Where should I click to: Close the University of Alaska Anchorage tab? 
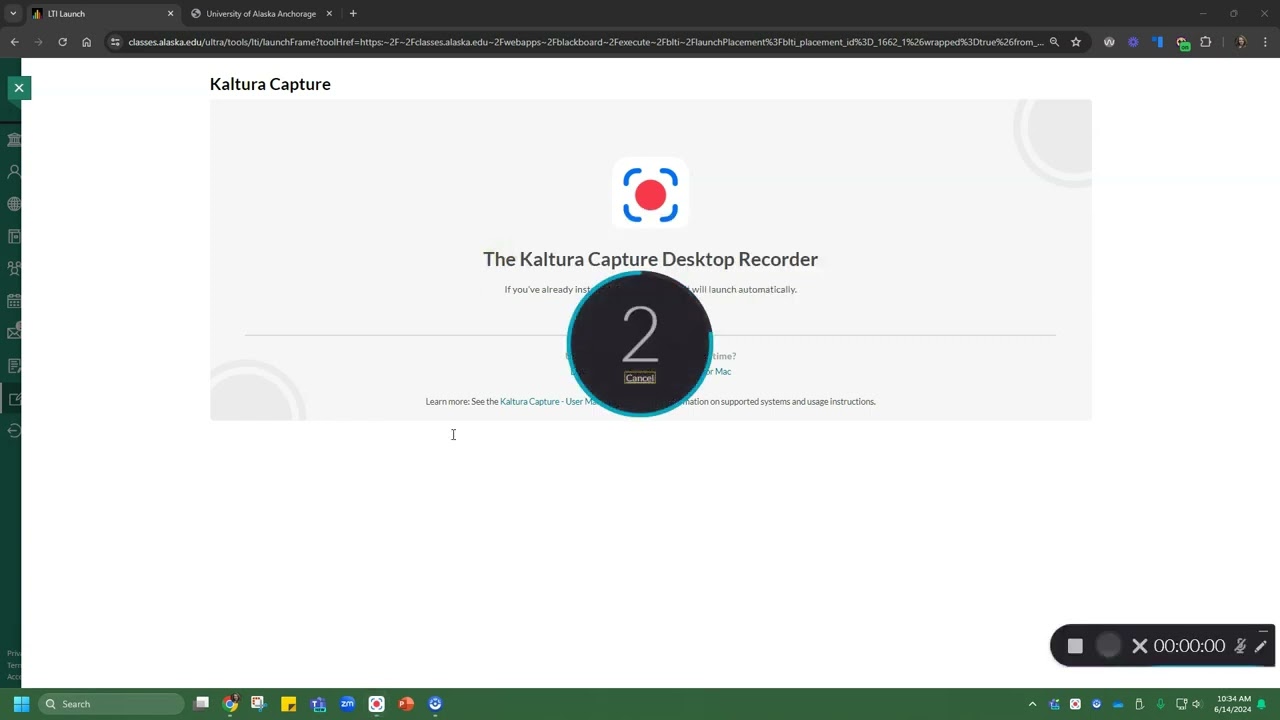coord(329,14)
